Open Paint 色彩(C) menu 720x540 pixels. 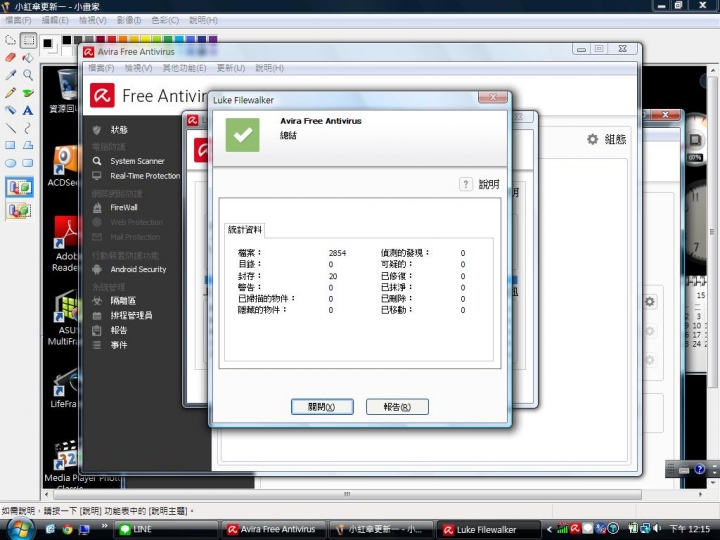(165, 20)
